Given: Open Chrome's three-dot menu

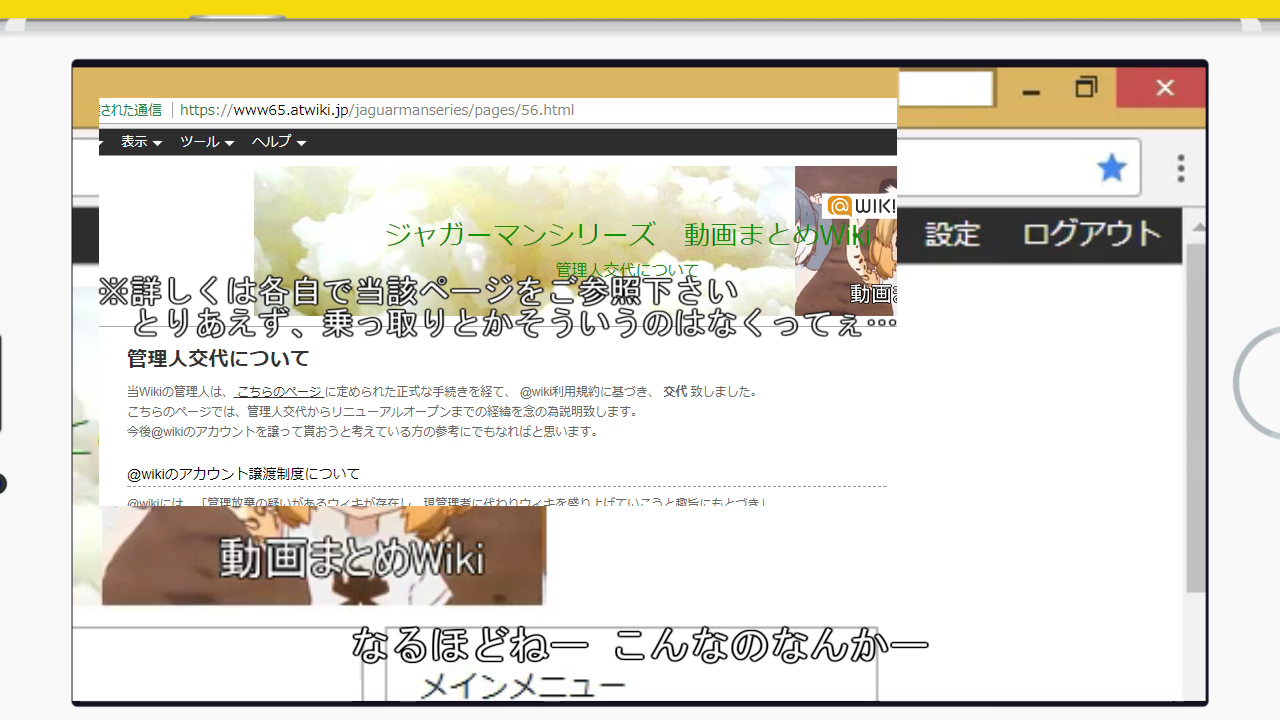Looking at the screenshot, I should click(x=1179, y=167).
